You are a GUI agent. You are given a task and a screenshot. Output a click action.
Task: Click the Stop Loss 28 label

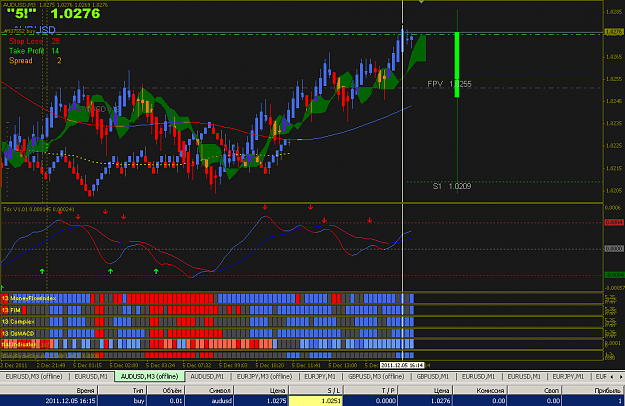34,41
